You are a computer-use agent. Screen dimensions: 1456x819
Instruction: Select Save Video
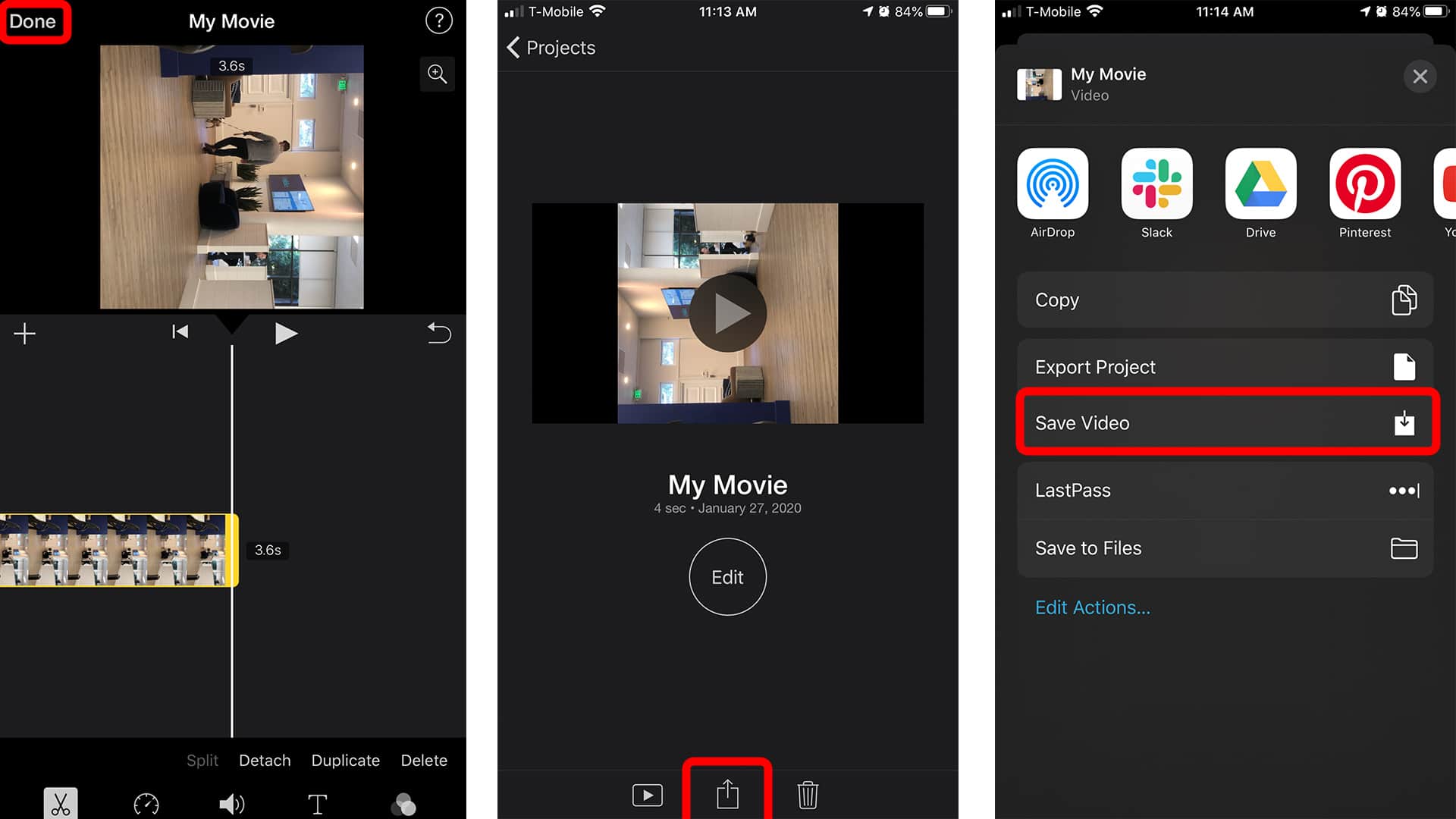[1225, 423]
